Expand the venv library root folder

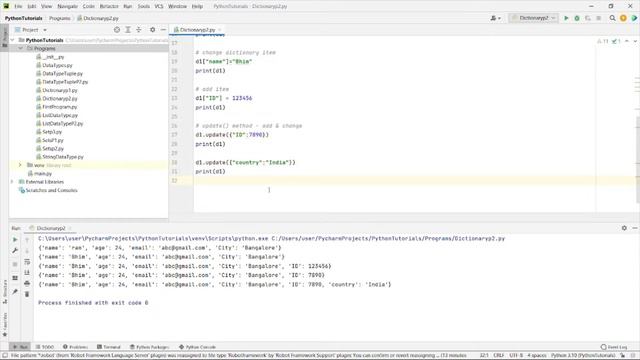[20, 165]
